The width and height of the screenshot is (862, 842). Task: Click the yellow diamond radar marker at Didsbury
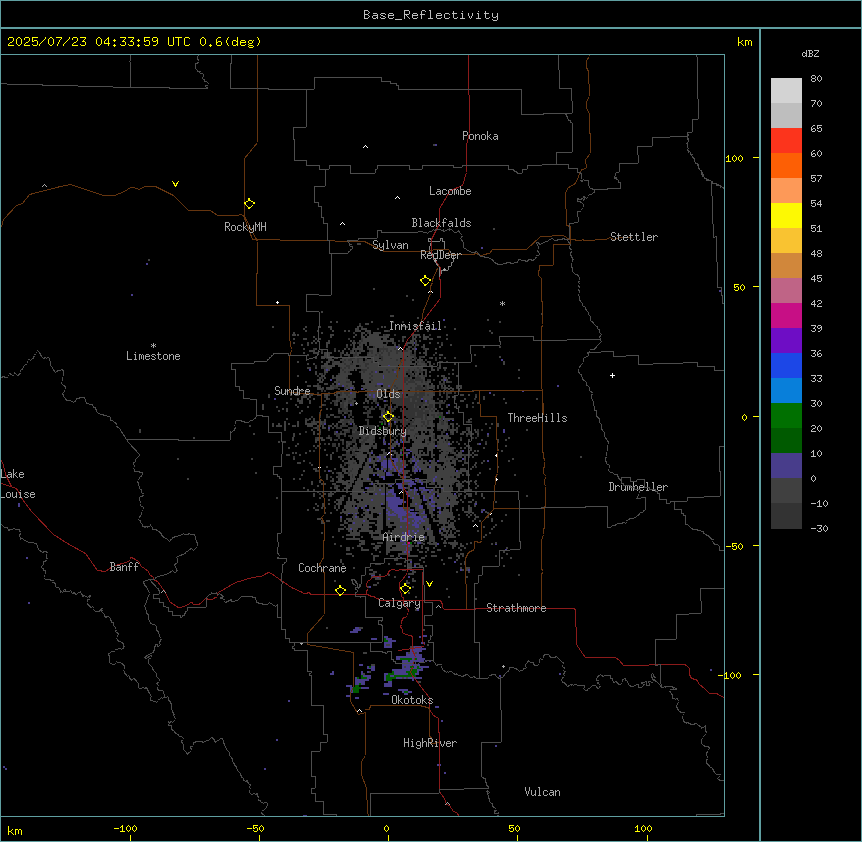[x=388, y=417]
